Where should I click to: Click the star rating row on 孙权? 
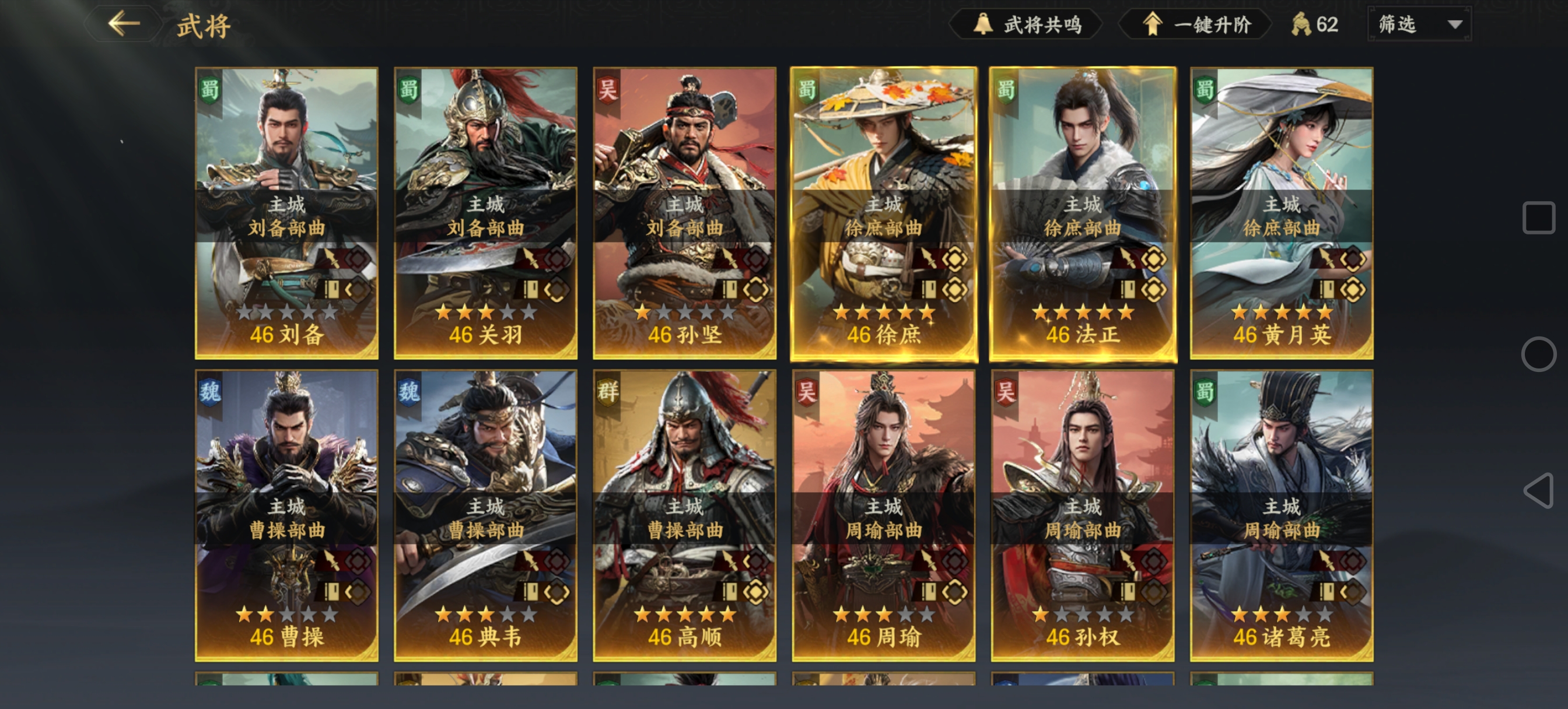point(1082,615)
